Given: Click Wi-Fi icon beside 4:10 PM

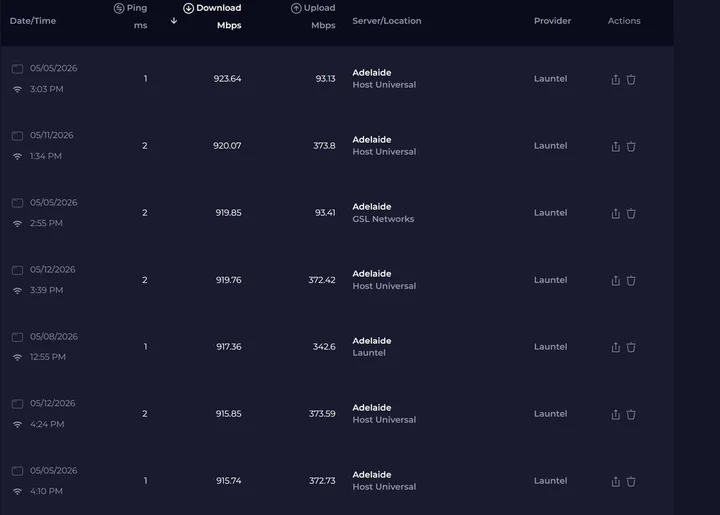Looking at the screenshot, I should (x=17, y=492).
